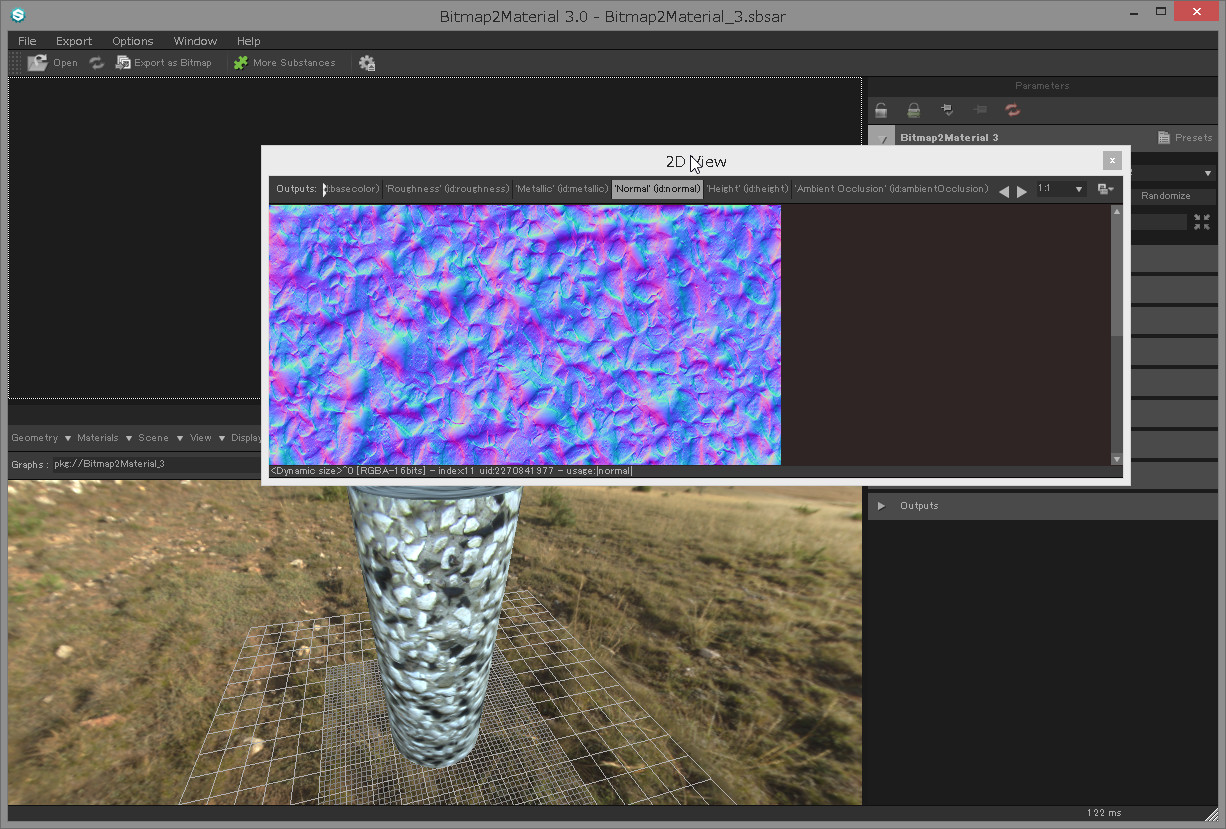Click the Randomize button
Viewport: 1226px width, 829px height.
1166,196
